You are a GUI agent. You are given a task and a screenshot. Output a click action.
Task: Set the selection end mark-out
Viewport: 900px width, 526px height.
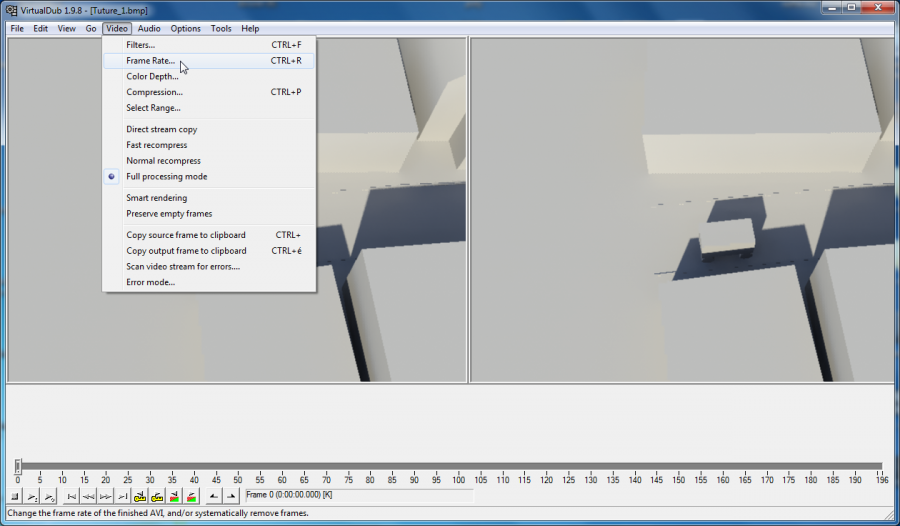(231, 496)
